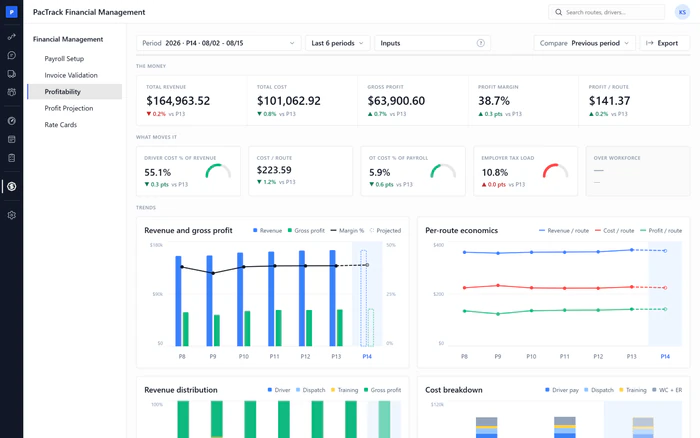Toggle Projected series in legend
Viewport: 700px width, 438px height.
[385, 230]
